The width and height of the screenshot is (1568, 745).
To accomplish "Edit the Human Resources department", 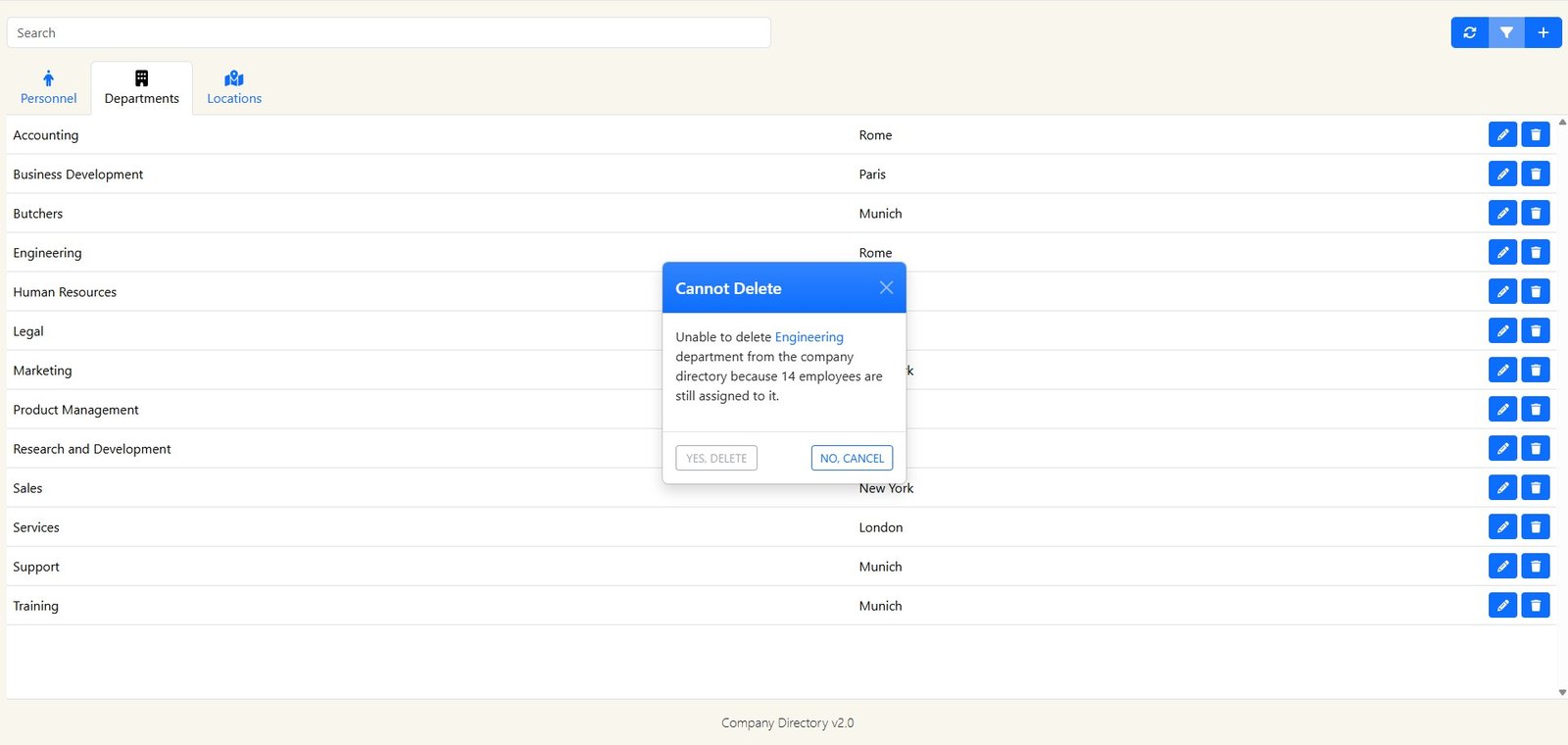I will tap(1502, 291).
